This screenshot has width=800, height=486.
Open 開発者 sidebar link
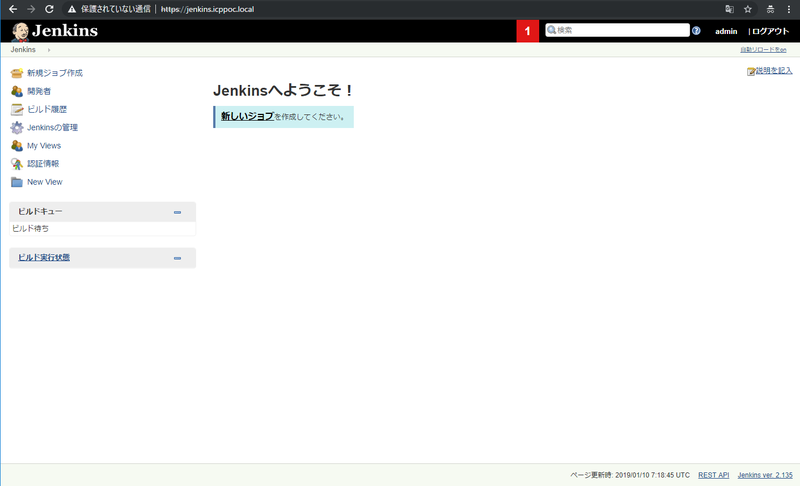39,91
